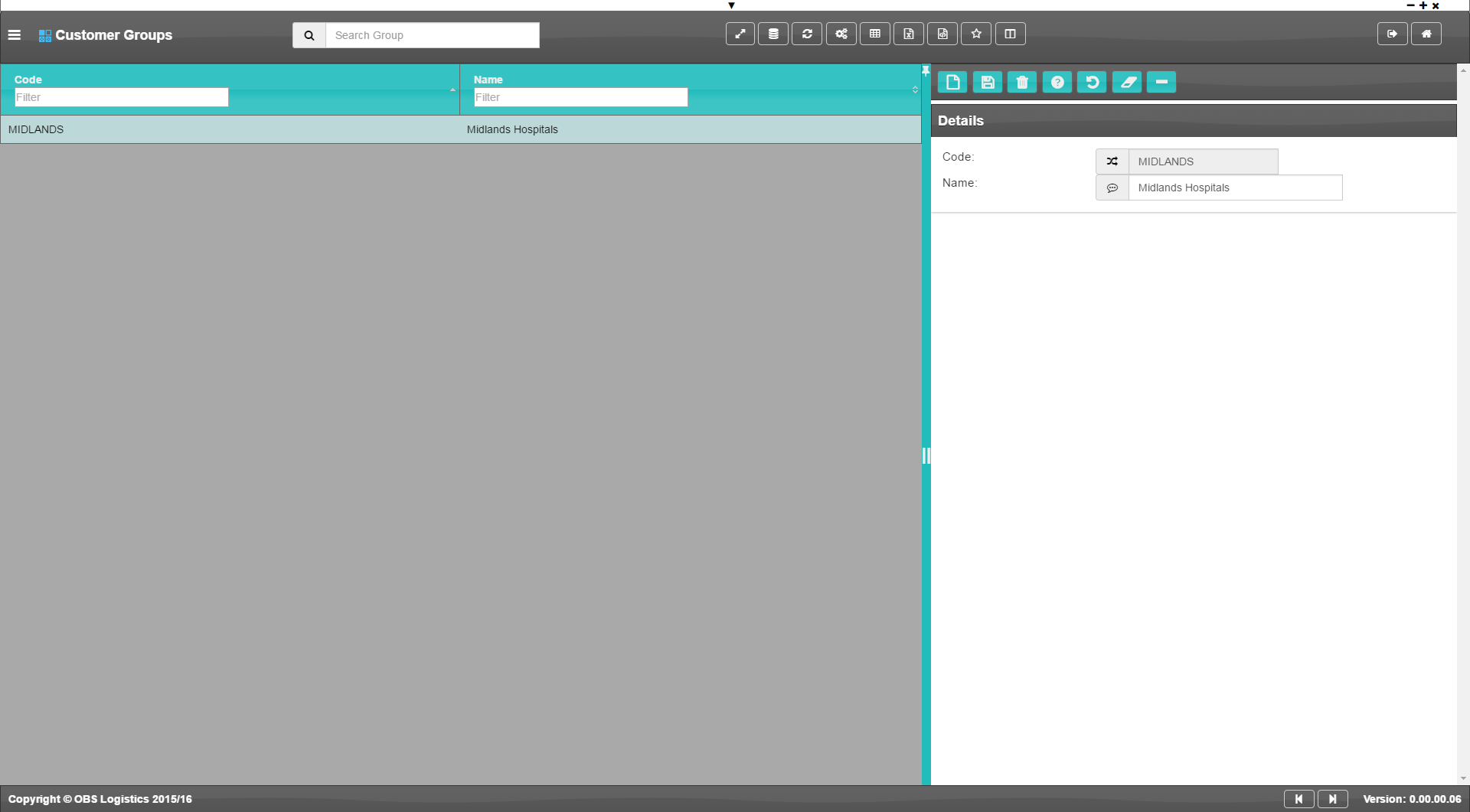The height and width of the screenshot is (812, 1470).
Task: Go to the first record
Action: click(1299, 799)
